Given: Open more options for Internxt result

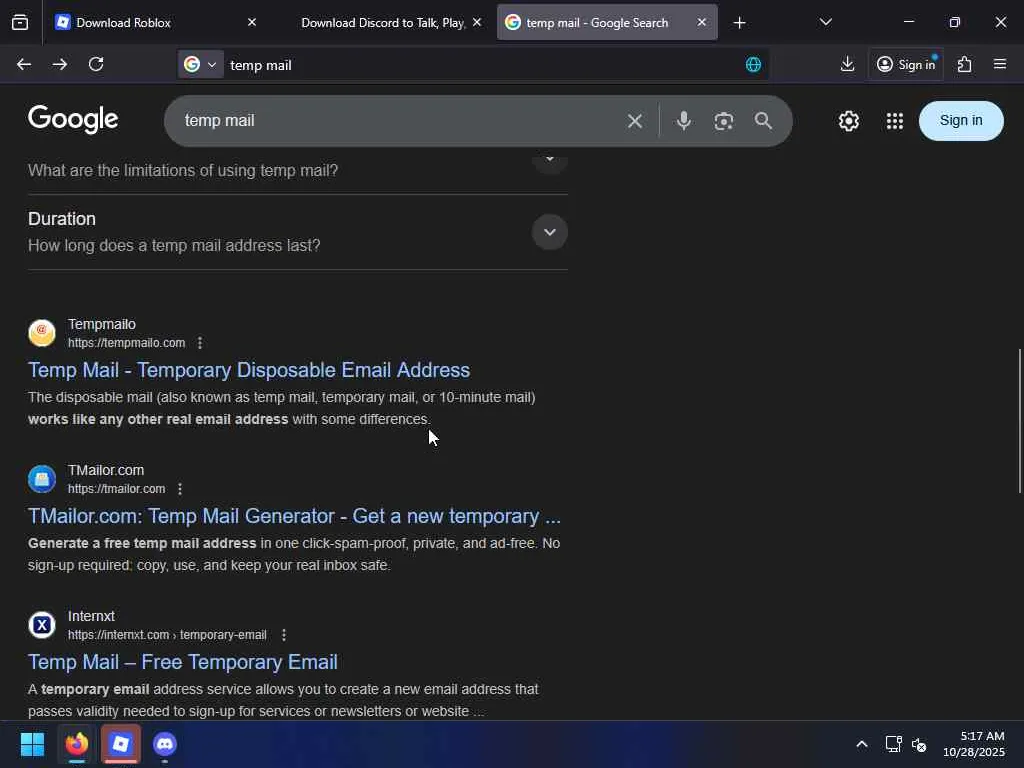Looking at the screenshot, I should [x=283, y=635].
